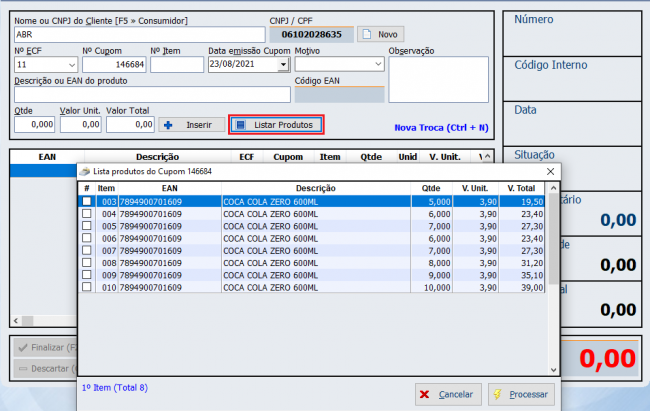
Task: Click scroll up arrow of main items grid
Action: pyautogui.click(x=488, y=157)
